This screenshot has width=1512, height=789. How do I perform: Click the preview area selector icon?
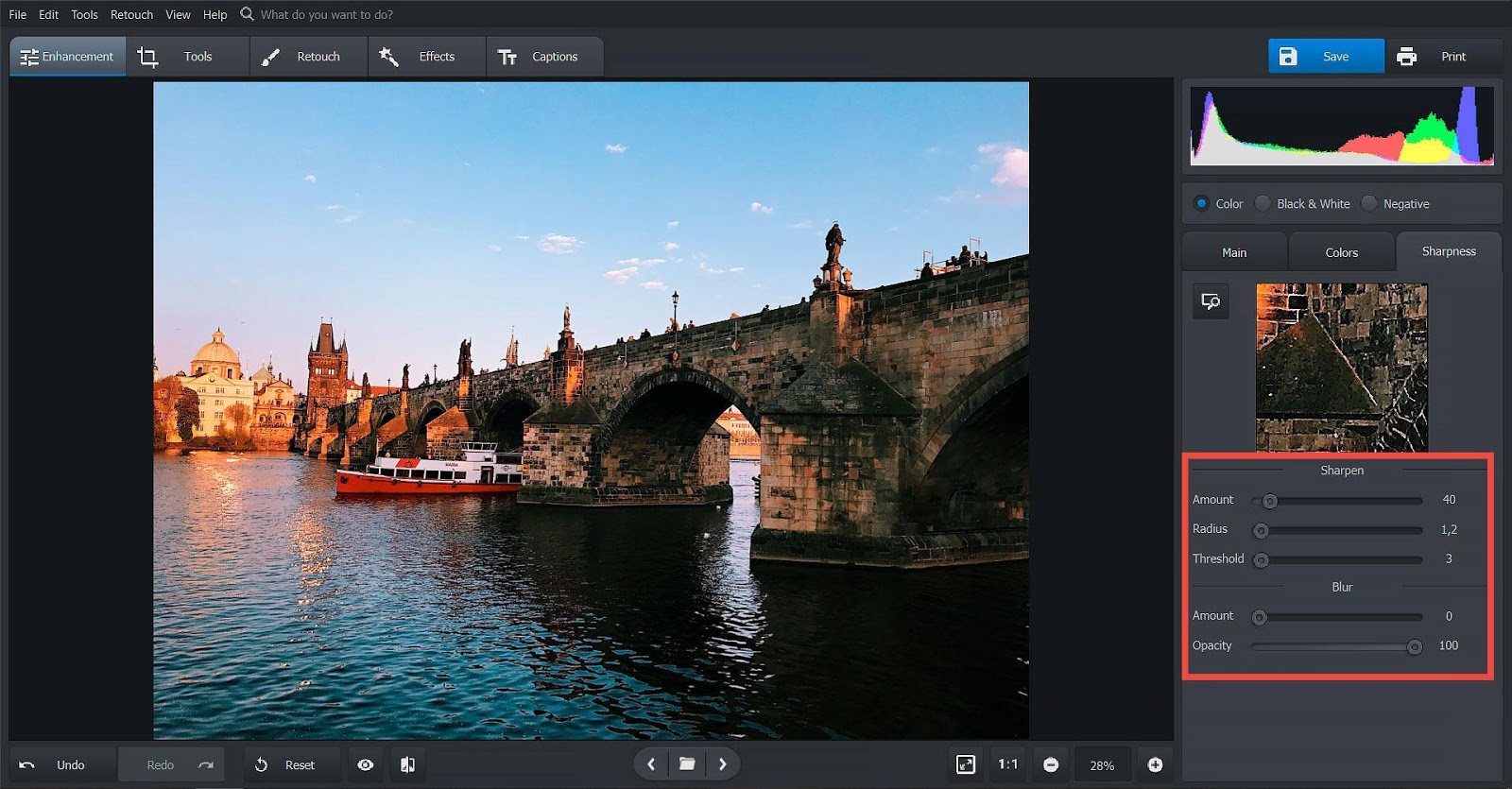point(1211,301)
